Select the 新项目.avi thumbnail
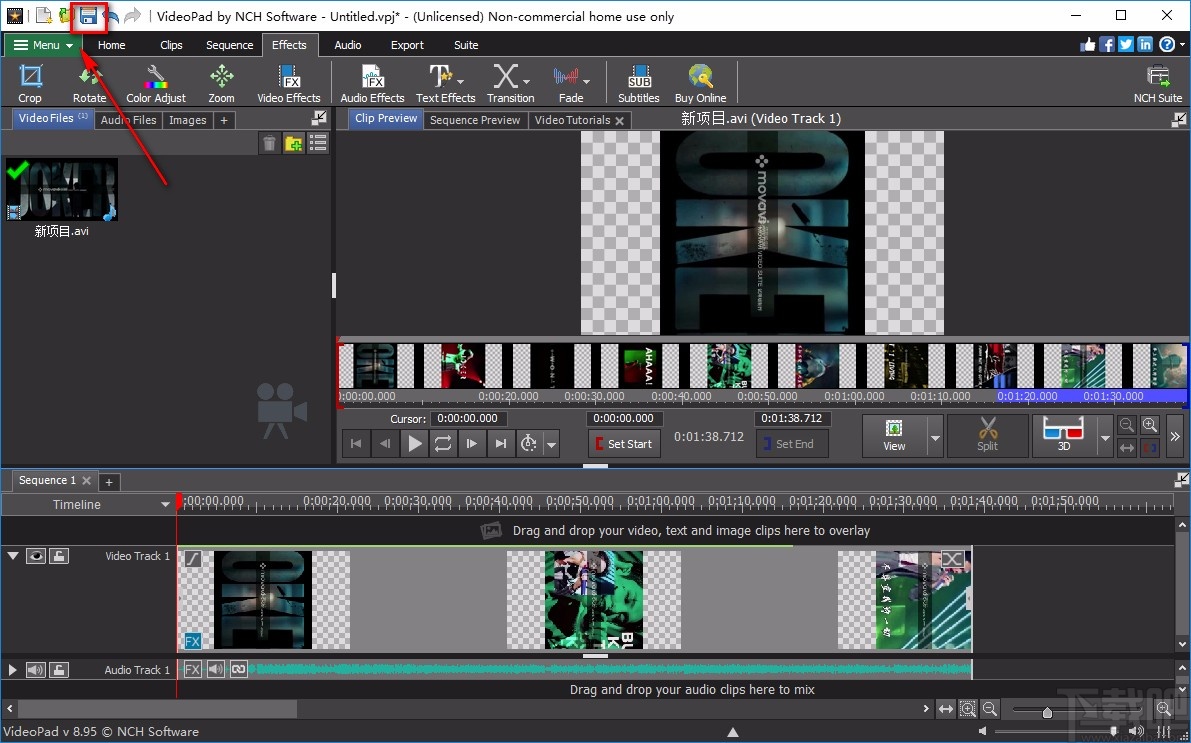Viewport: 1191px width, 743px height. pos(62,189)
